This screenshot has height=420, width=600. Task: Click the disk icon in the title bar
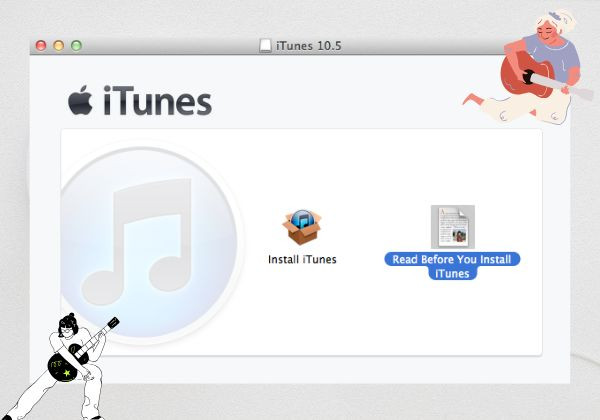pos(265,46)
